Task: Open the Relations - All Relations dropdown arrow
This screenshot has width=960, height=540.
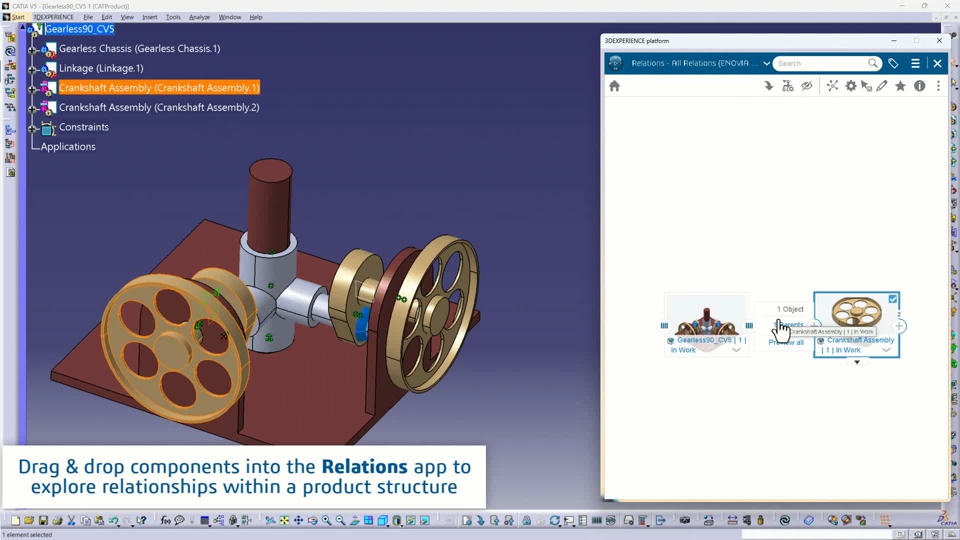Action: [767, 63]
